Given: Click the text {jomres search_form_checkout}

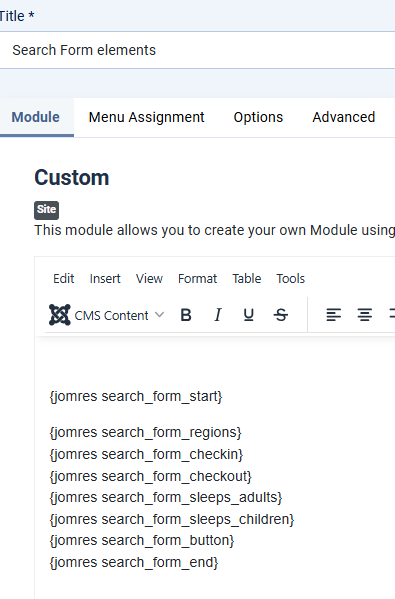Looking at the screenshot, I should click(x=151, y=476).
